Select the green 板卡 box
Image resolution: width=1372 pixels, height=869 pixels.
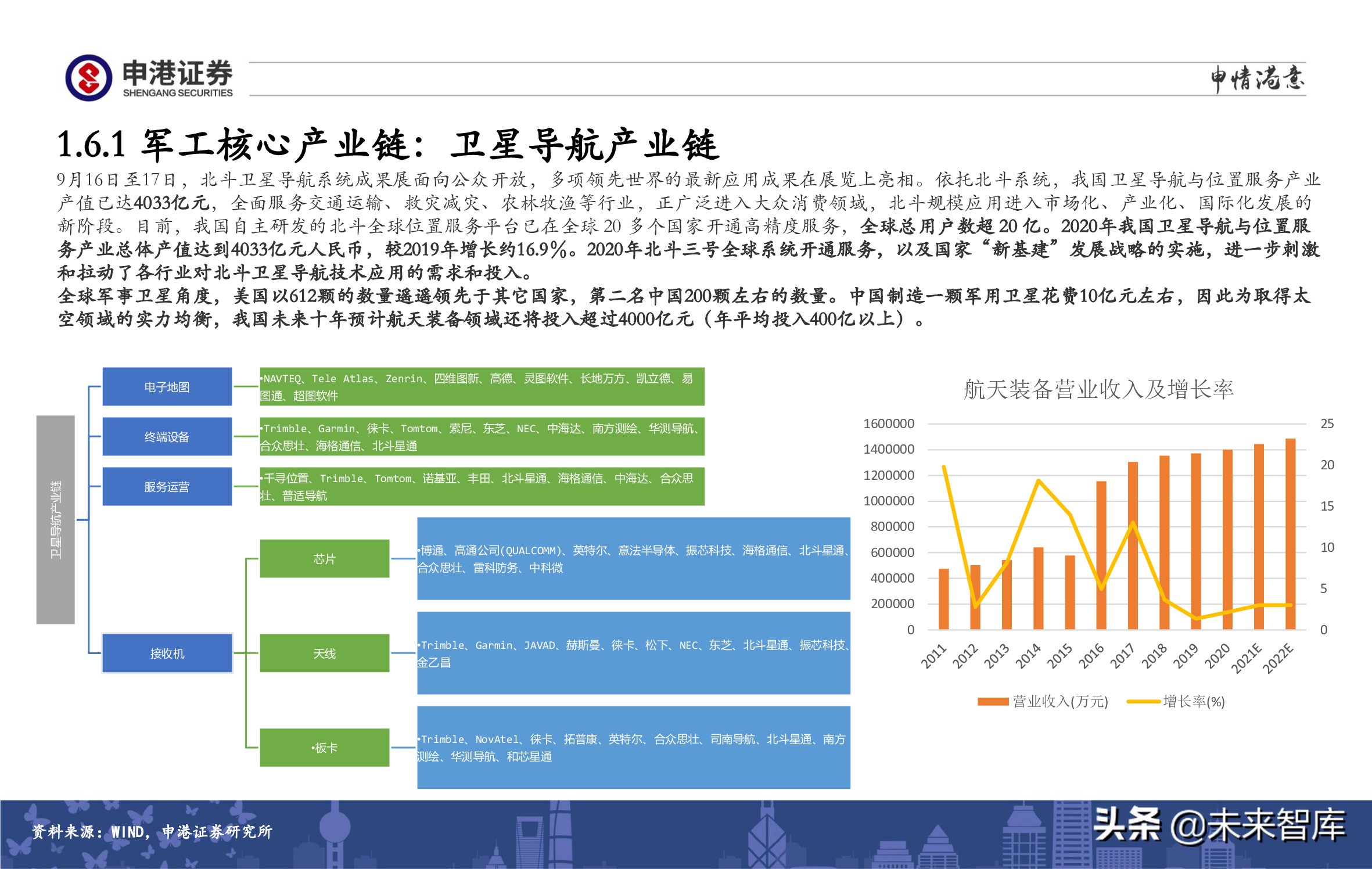[325, 748]
